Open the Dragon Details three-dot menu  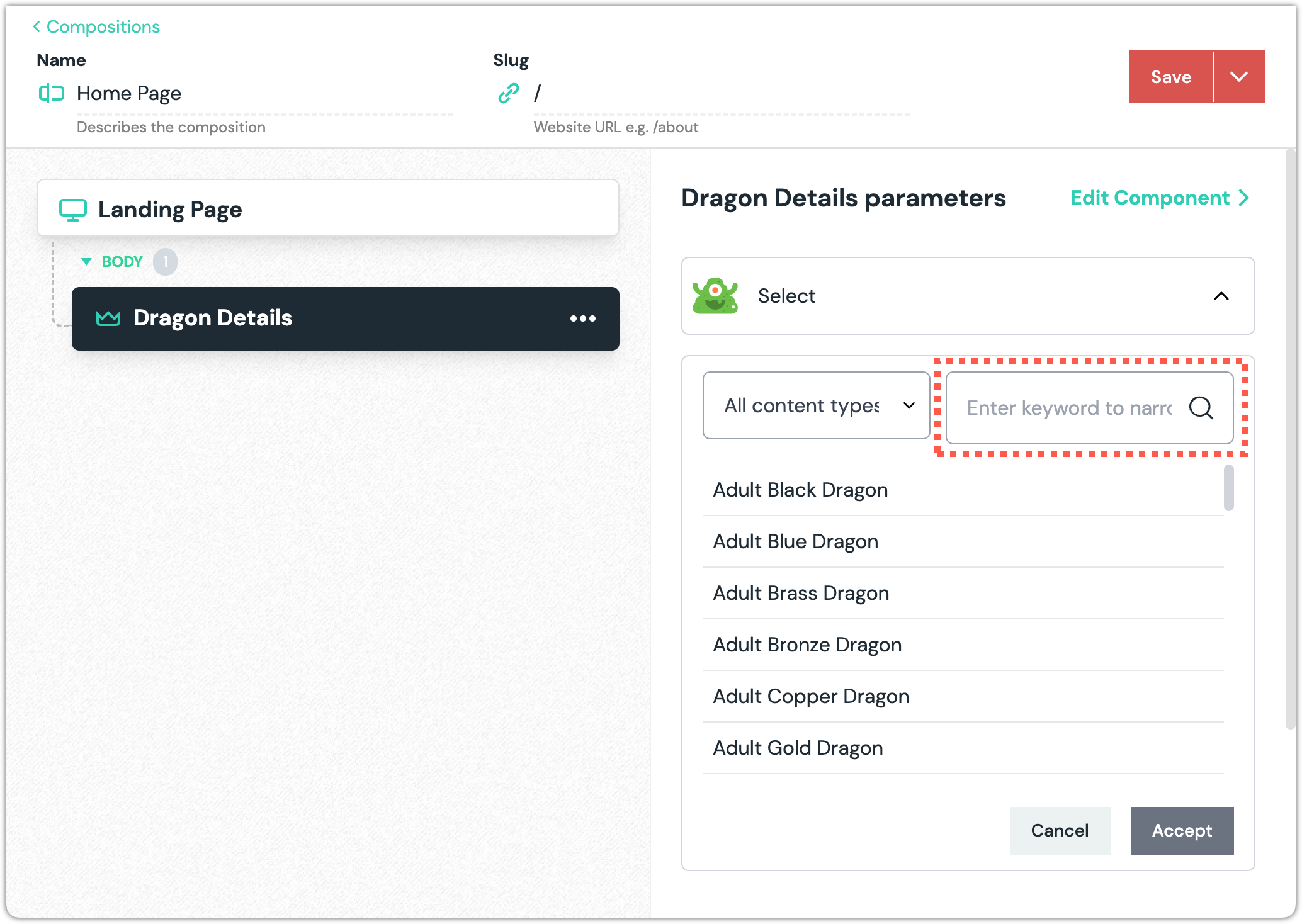tap(582, 318)
